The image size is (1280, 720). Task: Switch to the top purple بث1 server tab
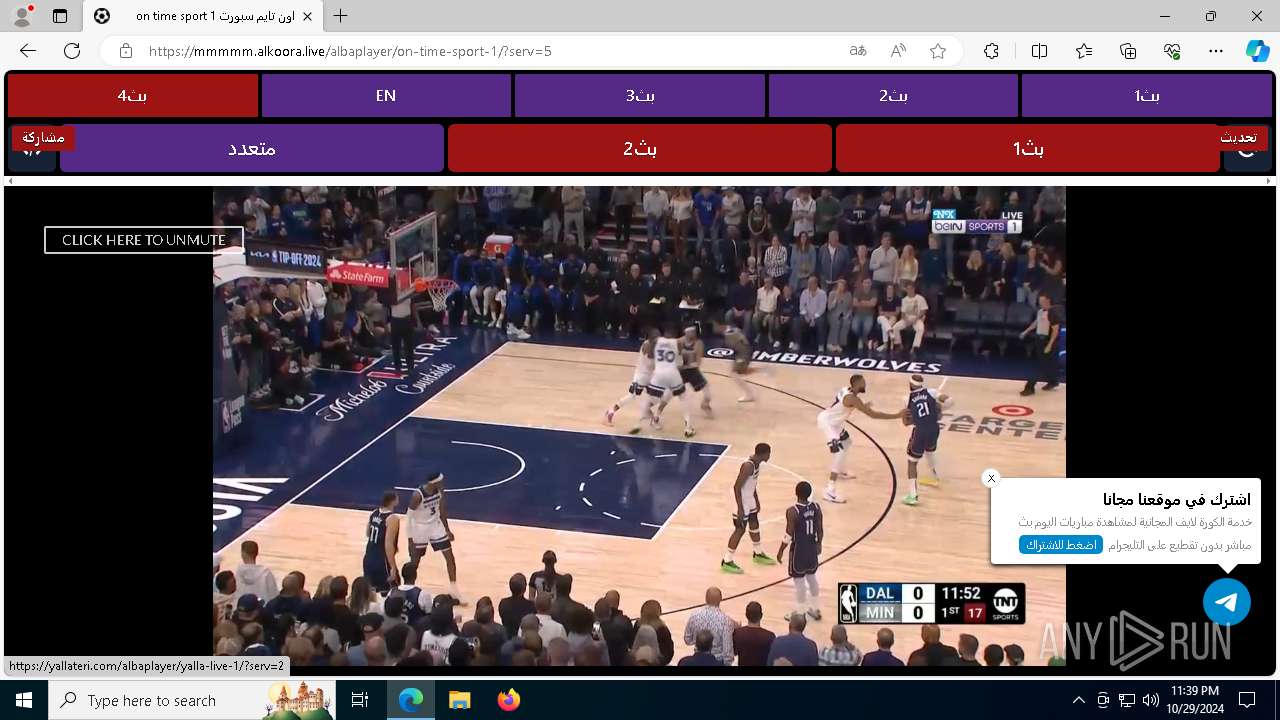(x=1147, y=96)
